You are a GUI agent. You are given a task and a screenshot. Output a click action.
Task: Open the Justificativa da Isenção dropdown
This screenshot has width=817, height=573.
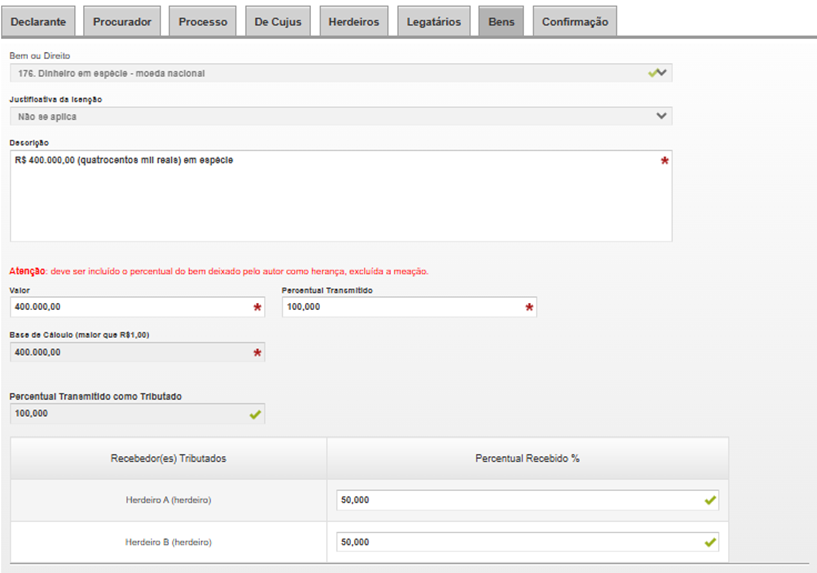[340, 116]
